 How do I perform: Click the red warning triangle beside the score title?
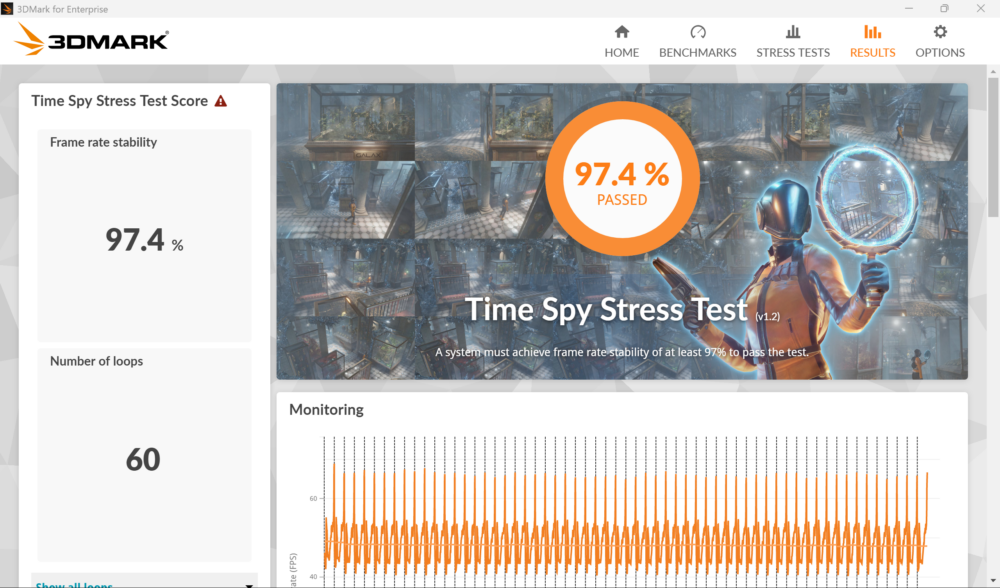pyautogui.click(x=221, y=101)
